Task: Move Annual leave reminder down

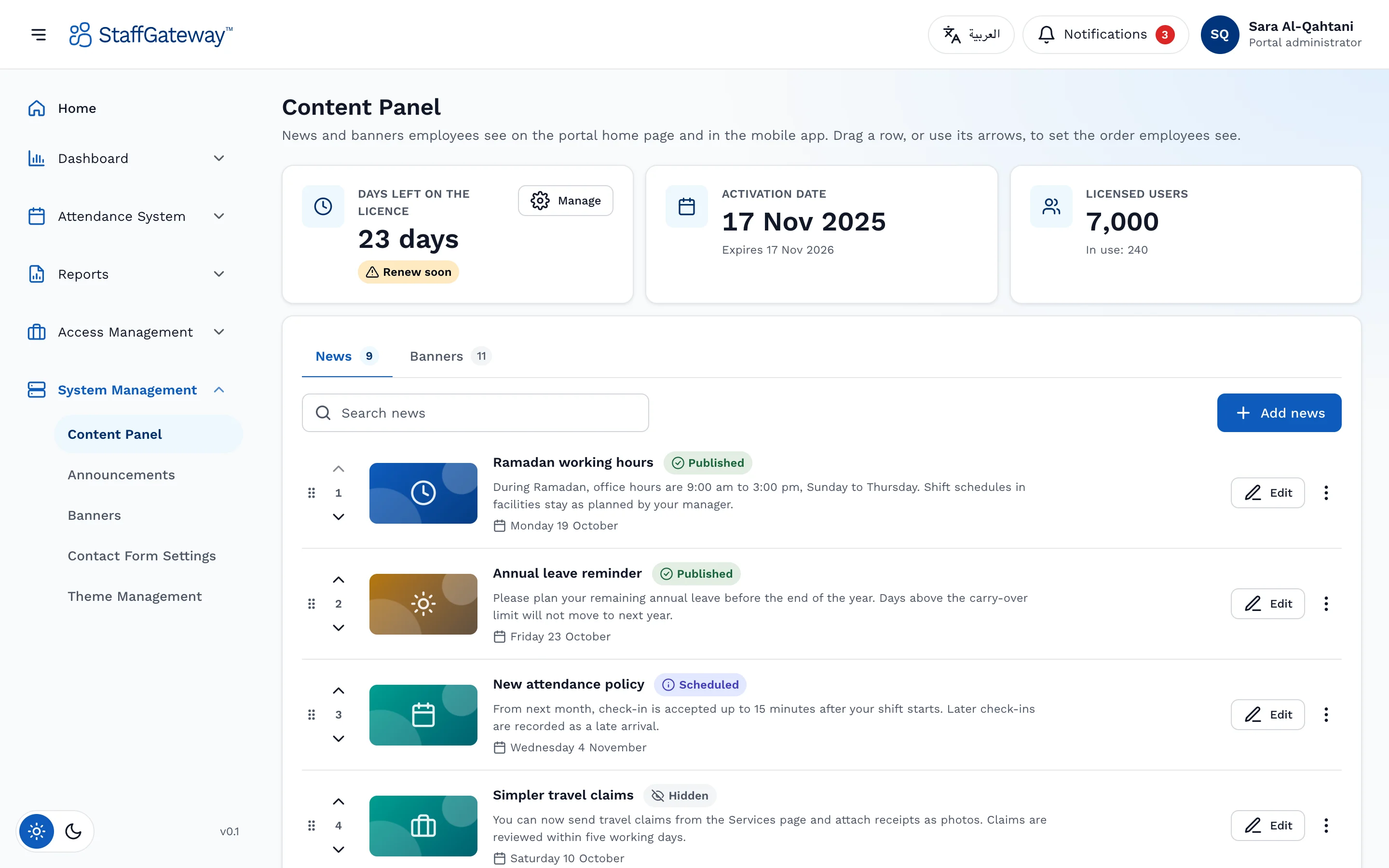Action: pyautogui.click(x=339, y=627)
